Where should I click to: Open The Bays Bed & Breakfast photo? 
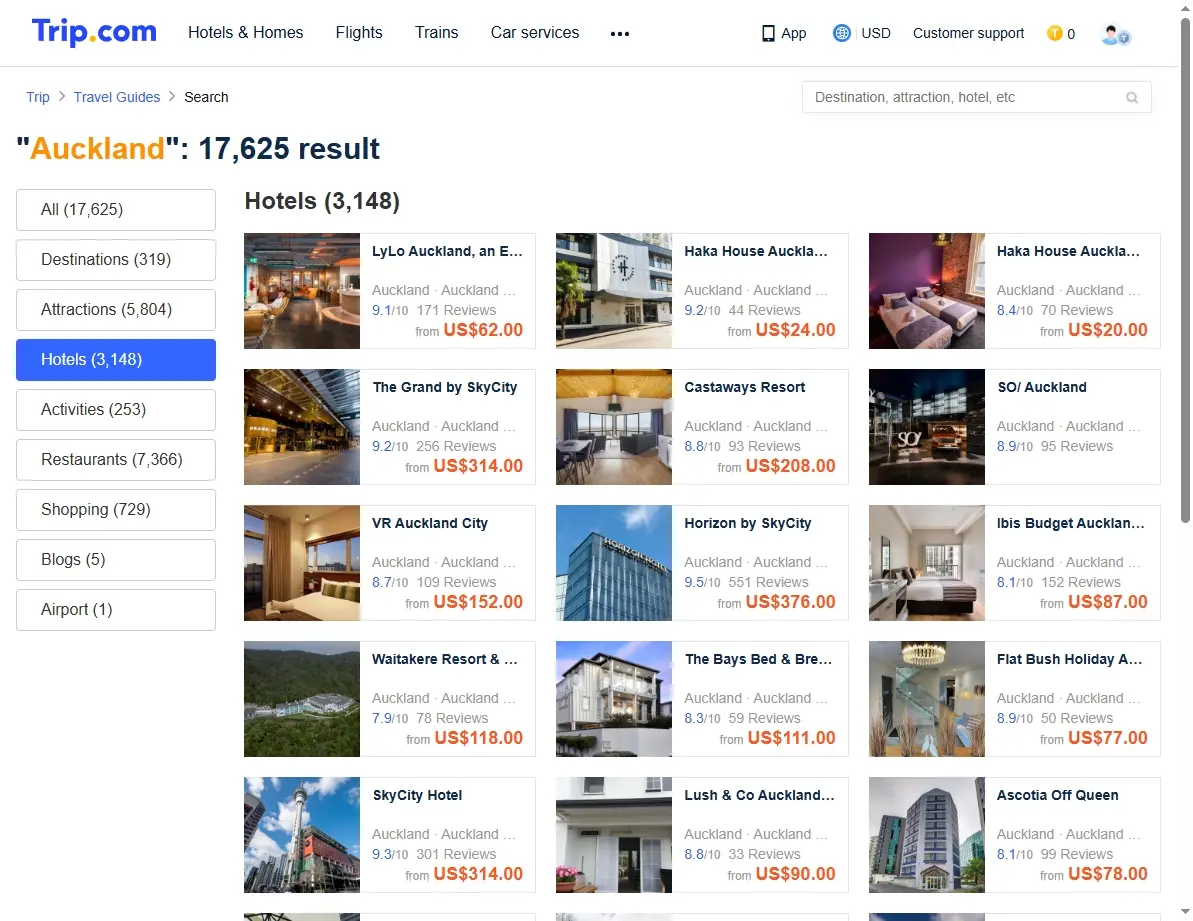coord(614,700)
